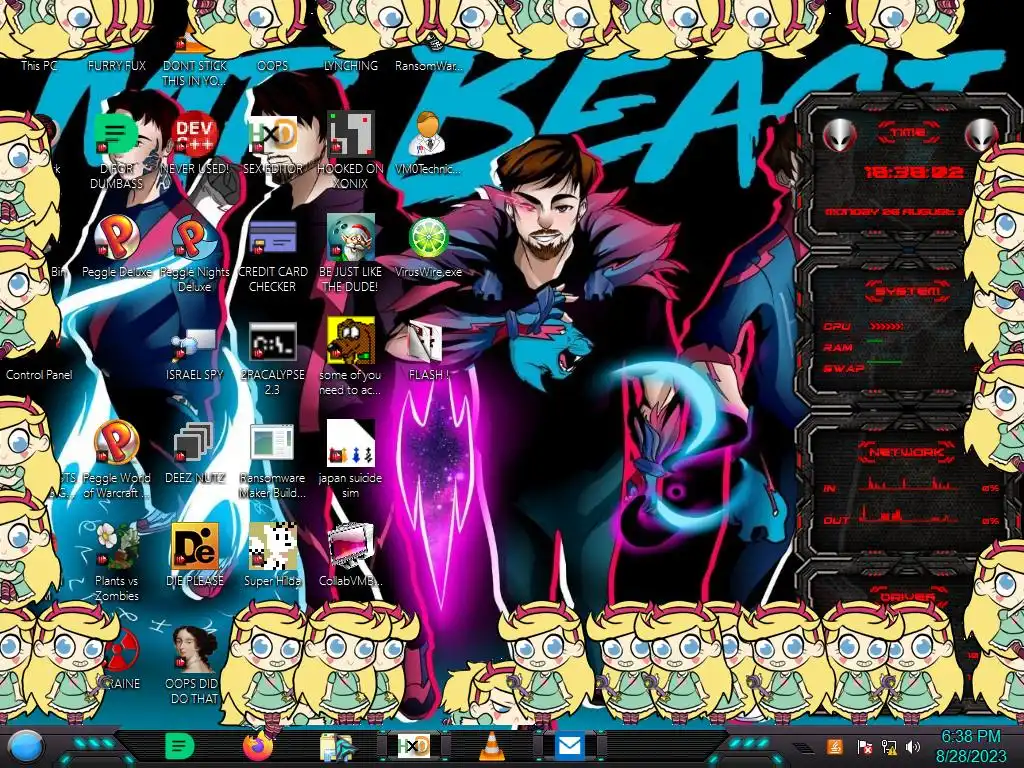Select the FURRY FUX desktop label
Viewport: 1024px width, 768px height.
(116, 65)
